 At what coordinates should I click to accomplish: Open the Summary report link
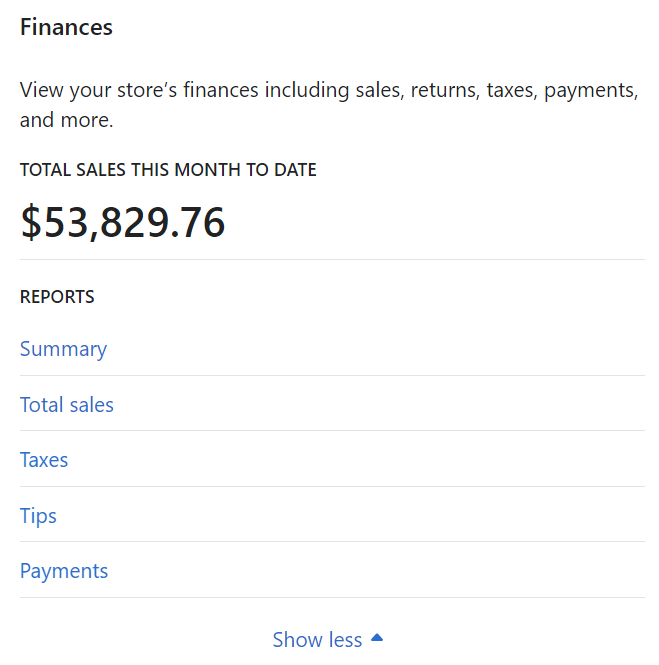(63, 349)
